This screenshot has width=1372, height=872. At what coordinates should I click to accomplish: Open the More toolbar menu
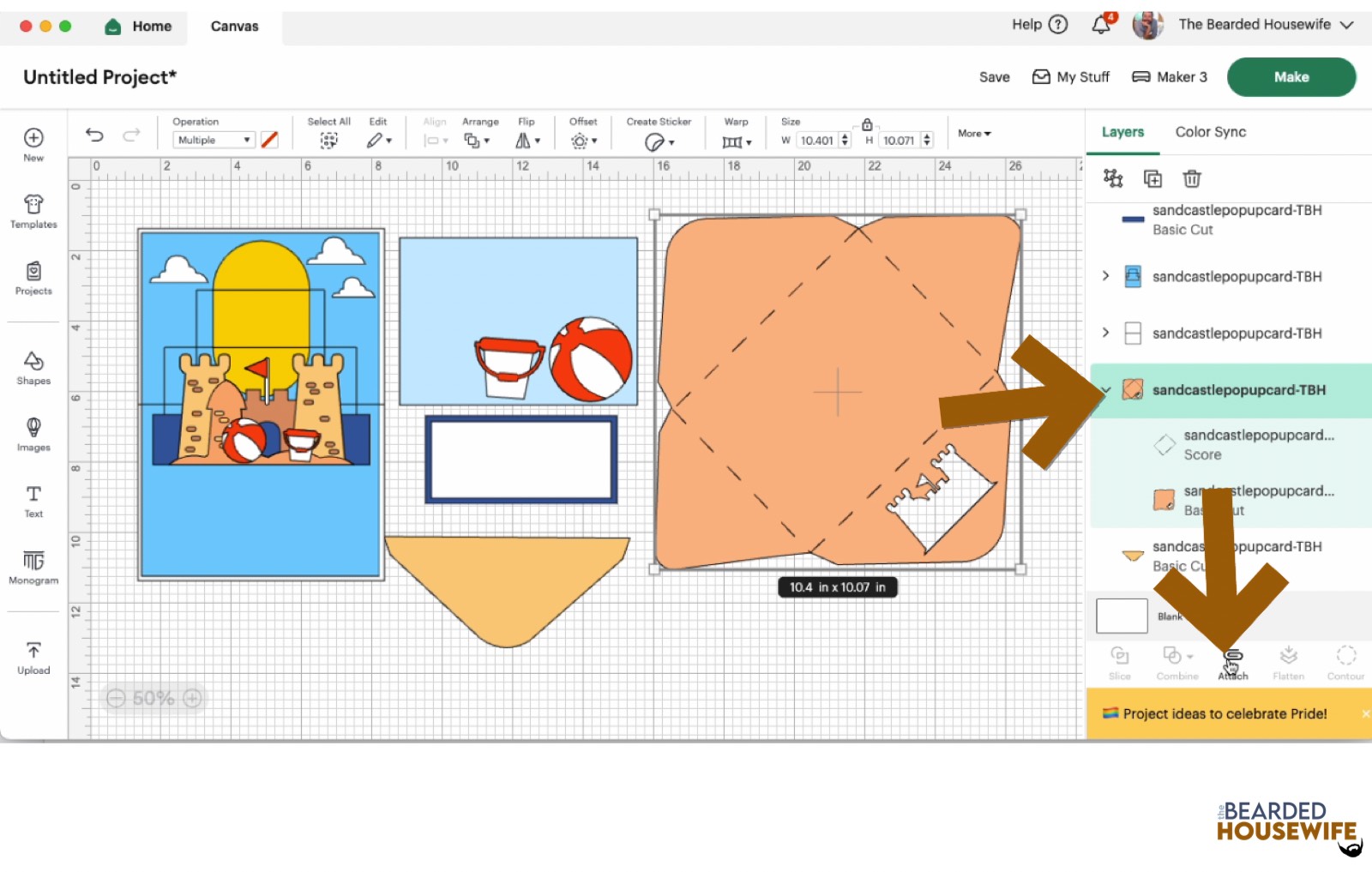coord(974,134)
